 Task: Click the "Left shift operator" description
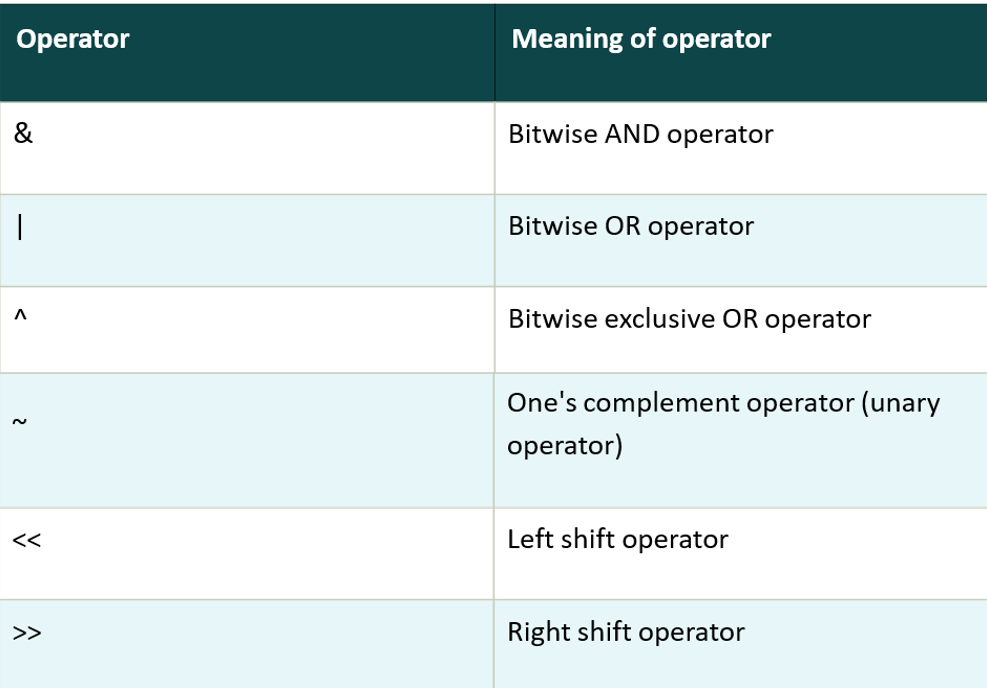617,539
